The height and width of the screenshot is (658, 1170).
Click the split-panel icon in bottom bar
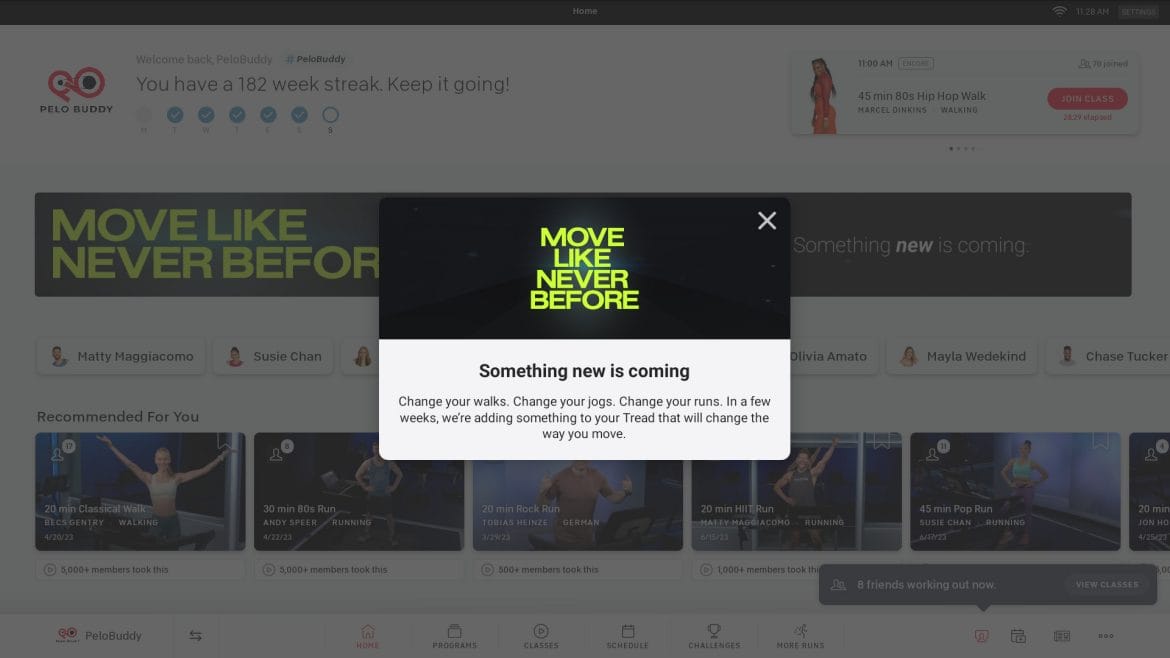pos(1062,636)
